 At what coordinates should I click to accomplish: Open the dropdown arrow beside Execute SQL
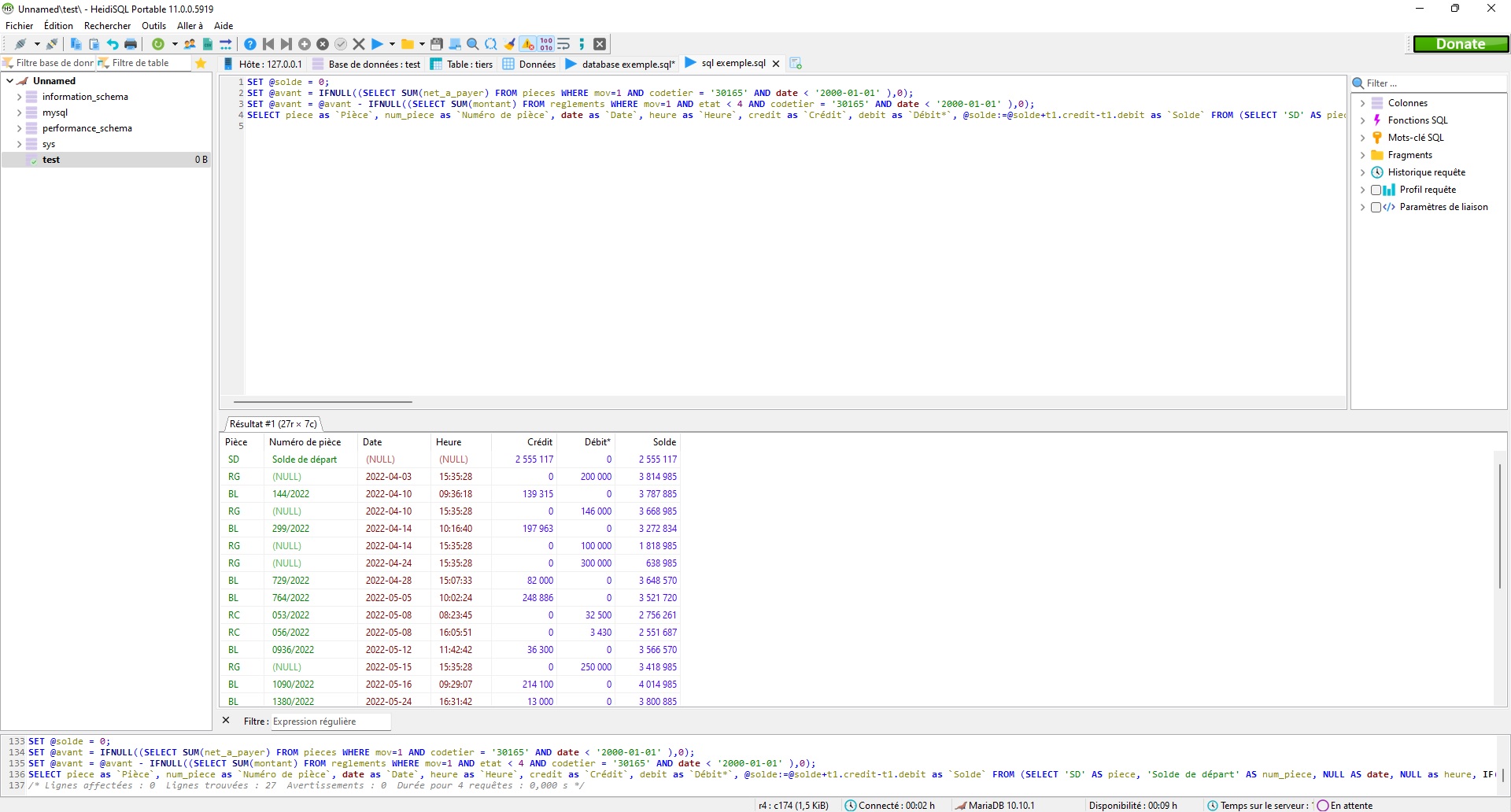[x=392, y=44]
